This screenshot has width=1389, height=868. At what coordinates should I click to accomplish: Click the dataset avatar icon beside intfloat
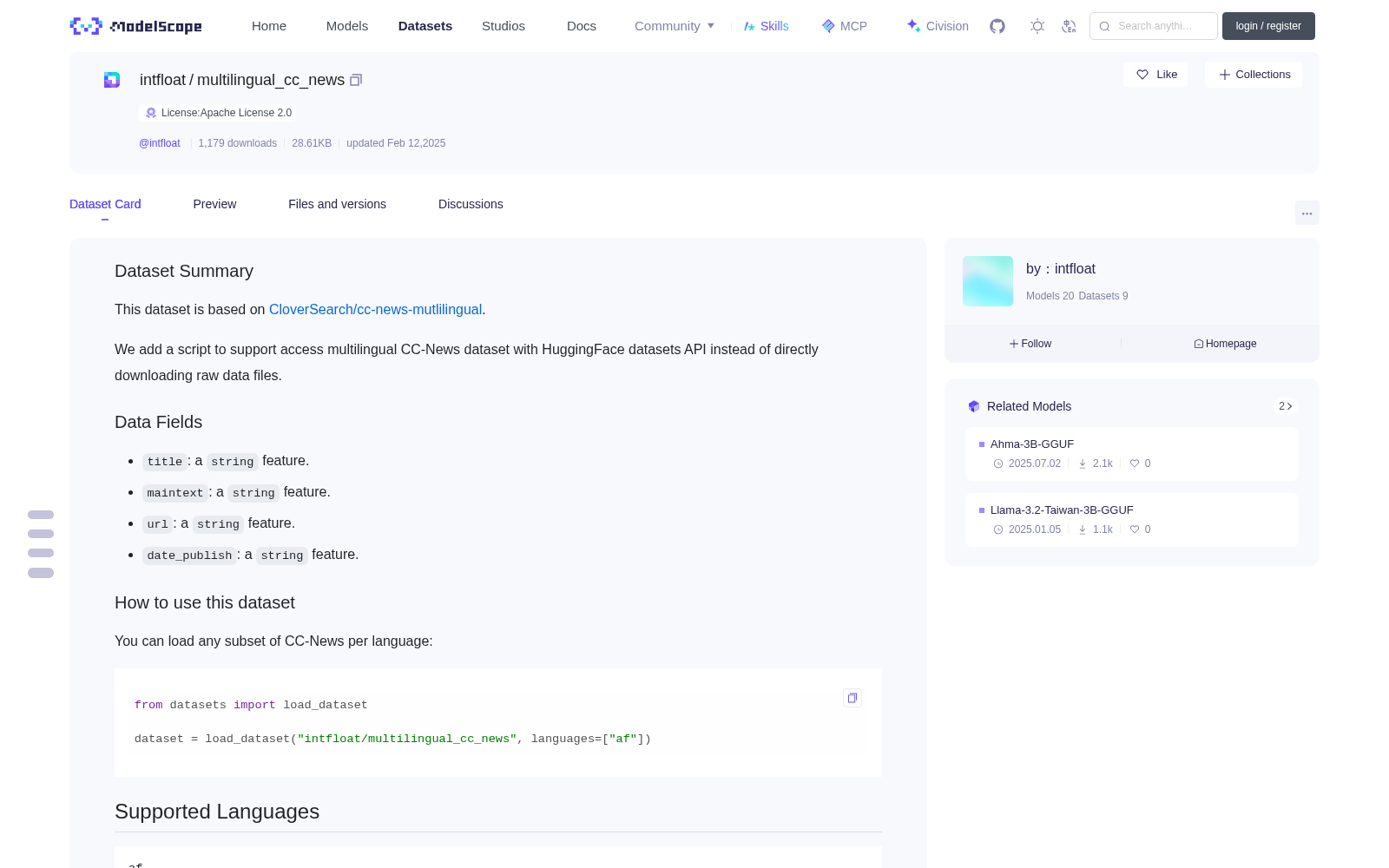(x=112, y=80)
